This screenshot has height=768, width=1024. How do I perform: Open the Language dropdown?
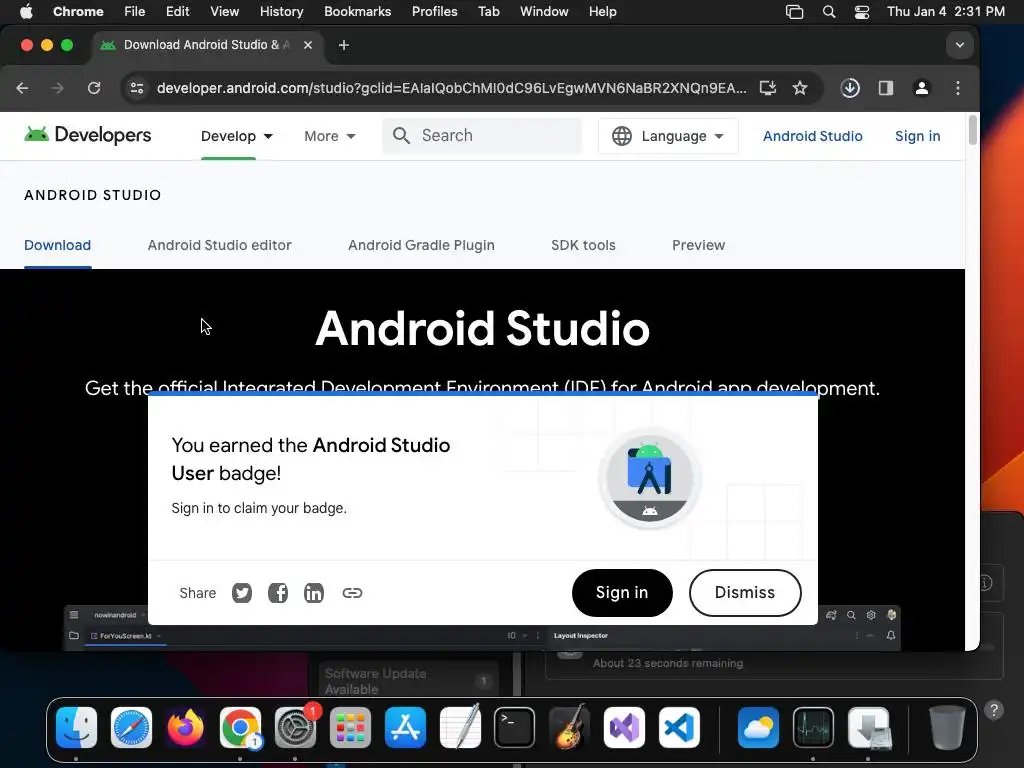668,136
